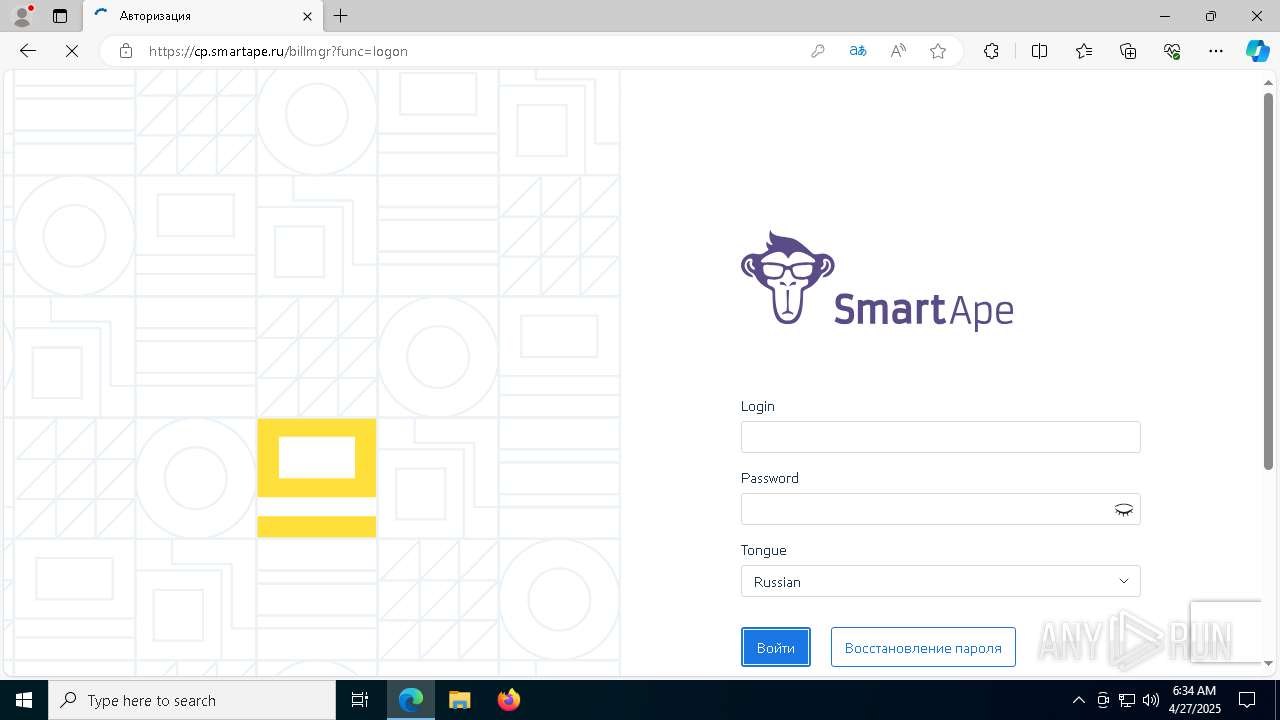
Task: Select the Авторизация tab
Action: [202, 16]
